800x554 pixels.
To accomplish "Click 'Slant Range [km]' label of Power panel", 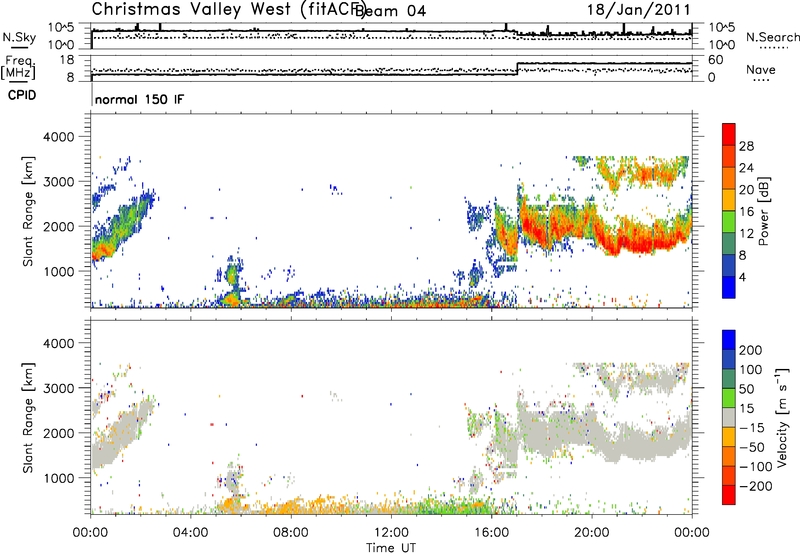I will (x=28, y=211).
